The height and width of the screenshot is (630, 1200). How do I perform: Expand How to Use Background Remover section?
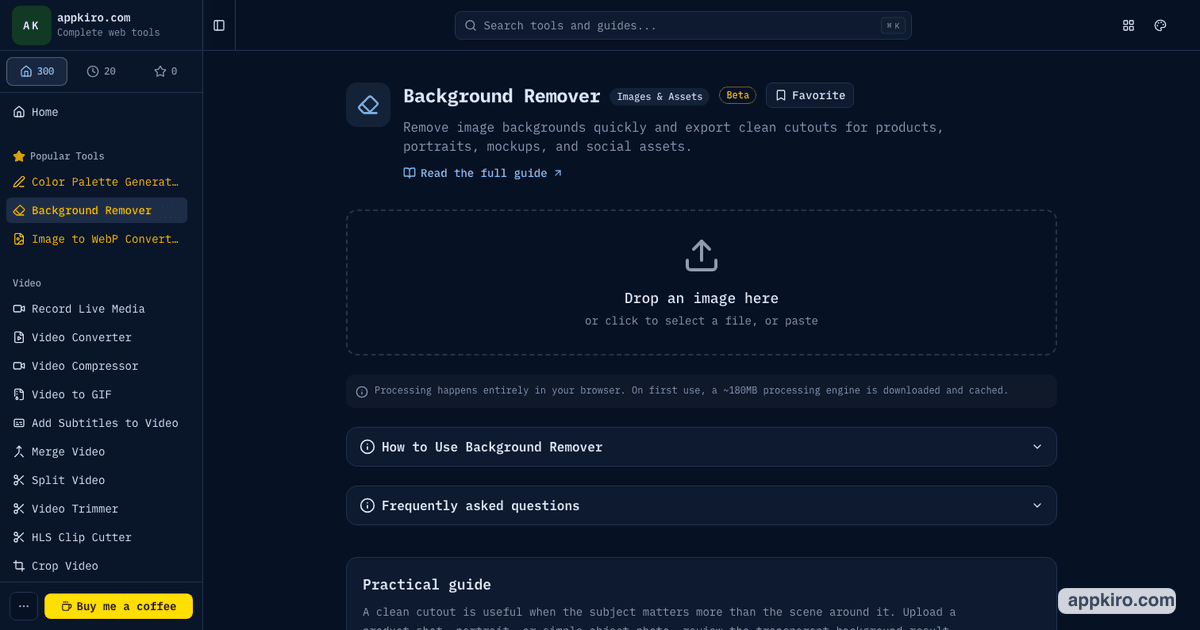pos(701,447)
